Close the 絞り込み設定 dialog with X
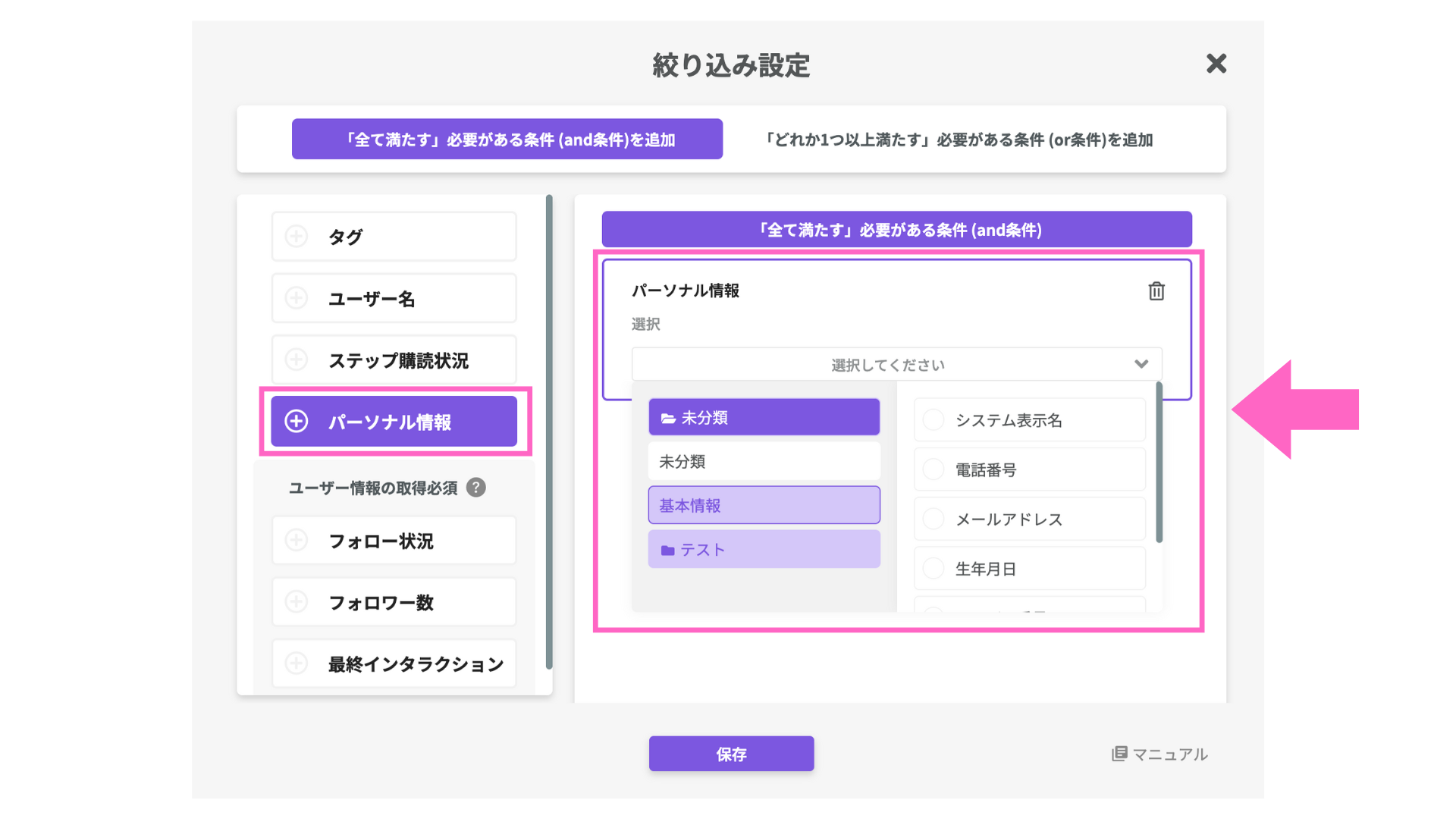The width and height of the screenshot is (1456, 819). (x=1216, y=64)
